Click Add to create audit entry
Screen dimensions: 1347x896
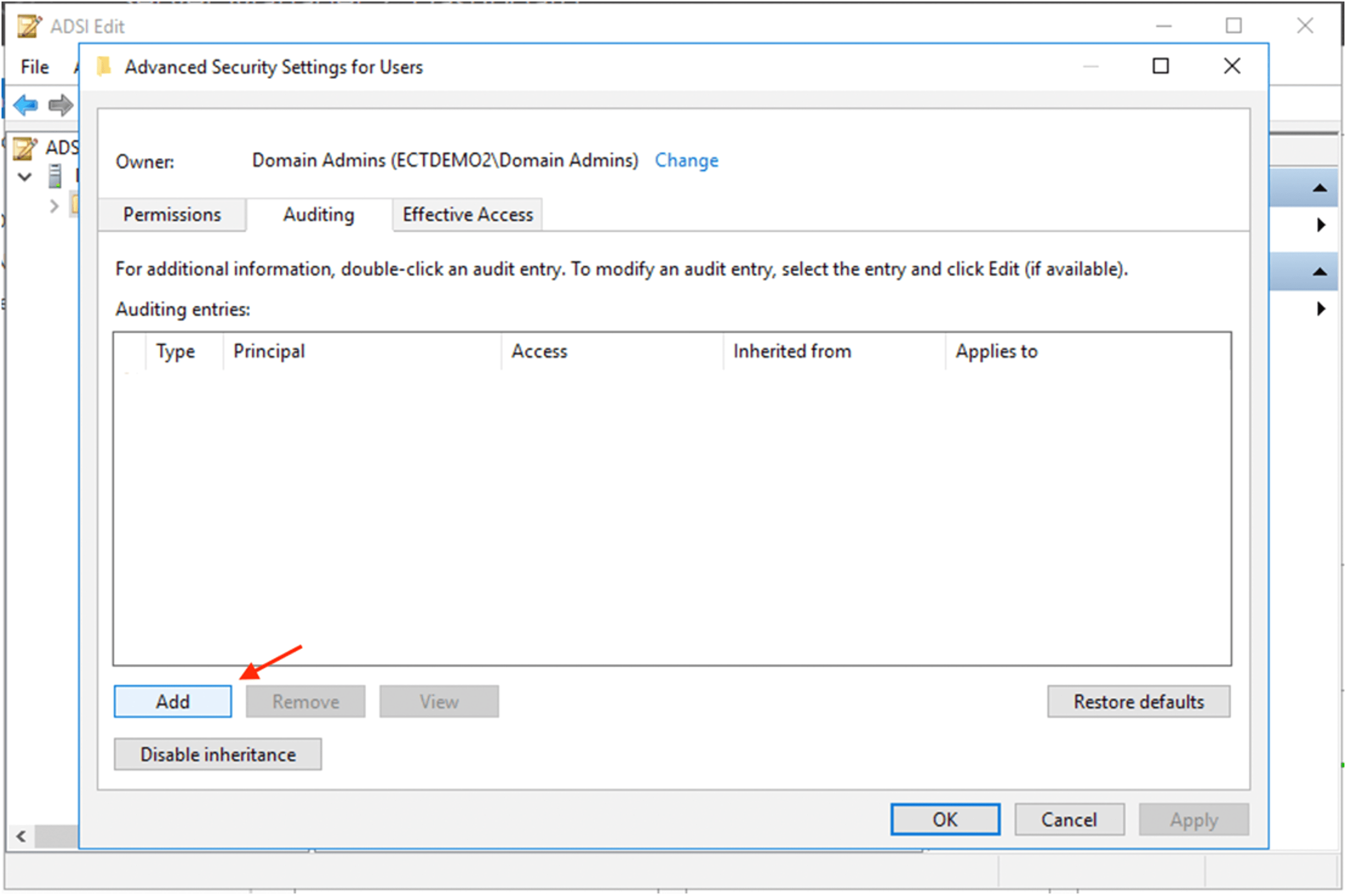coord(173,702)
